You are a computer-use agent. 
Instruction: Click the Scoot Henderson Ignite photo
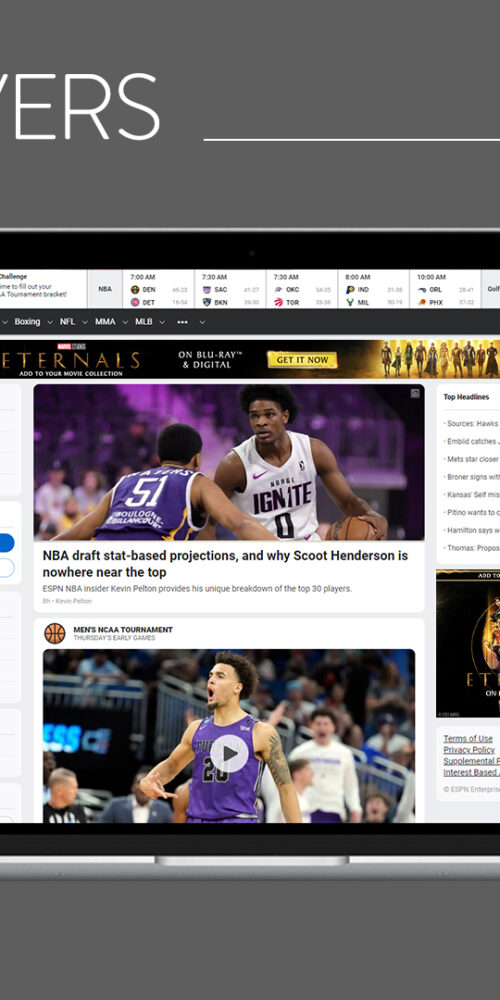[x=229, y=462]
